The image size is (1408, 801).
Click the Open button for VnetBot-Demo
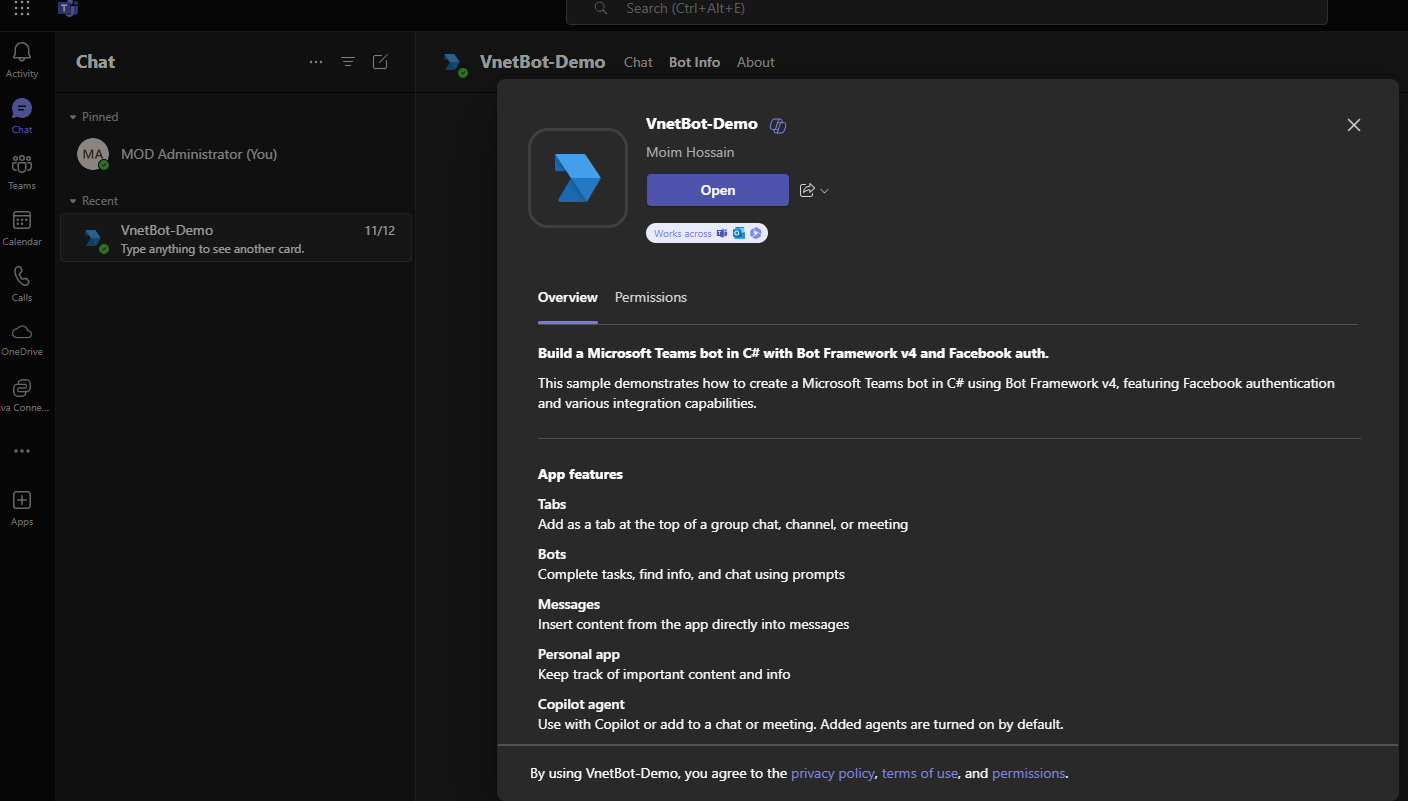[x=717, y=190]
